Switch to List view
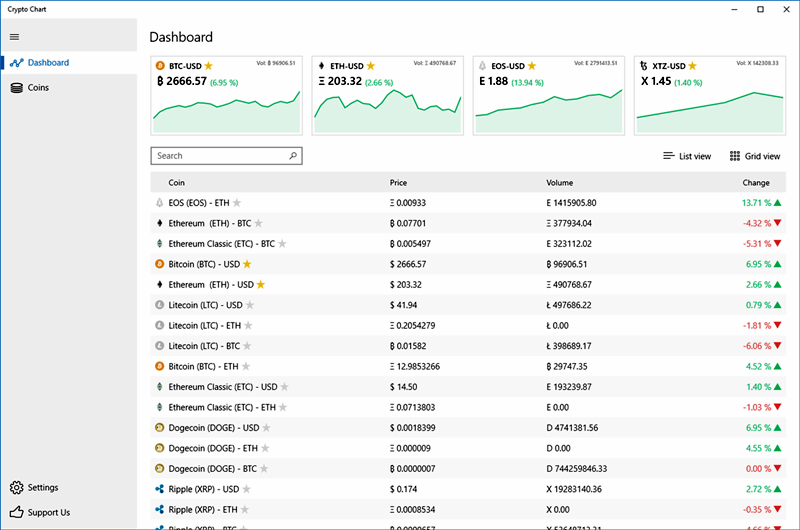Screen dimensions: 800x530 (687, 156)
